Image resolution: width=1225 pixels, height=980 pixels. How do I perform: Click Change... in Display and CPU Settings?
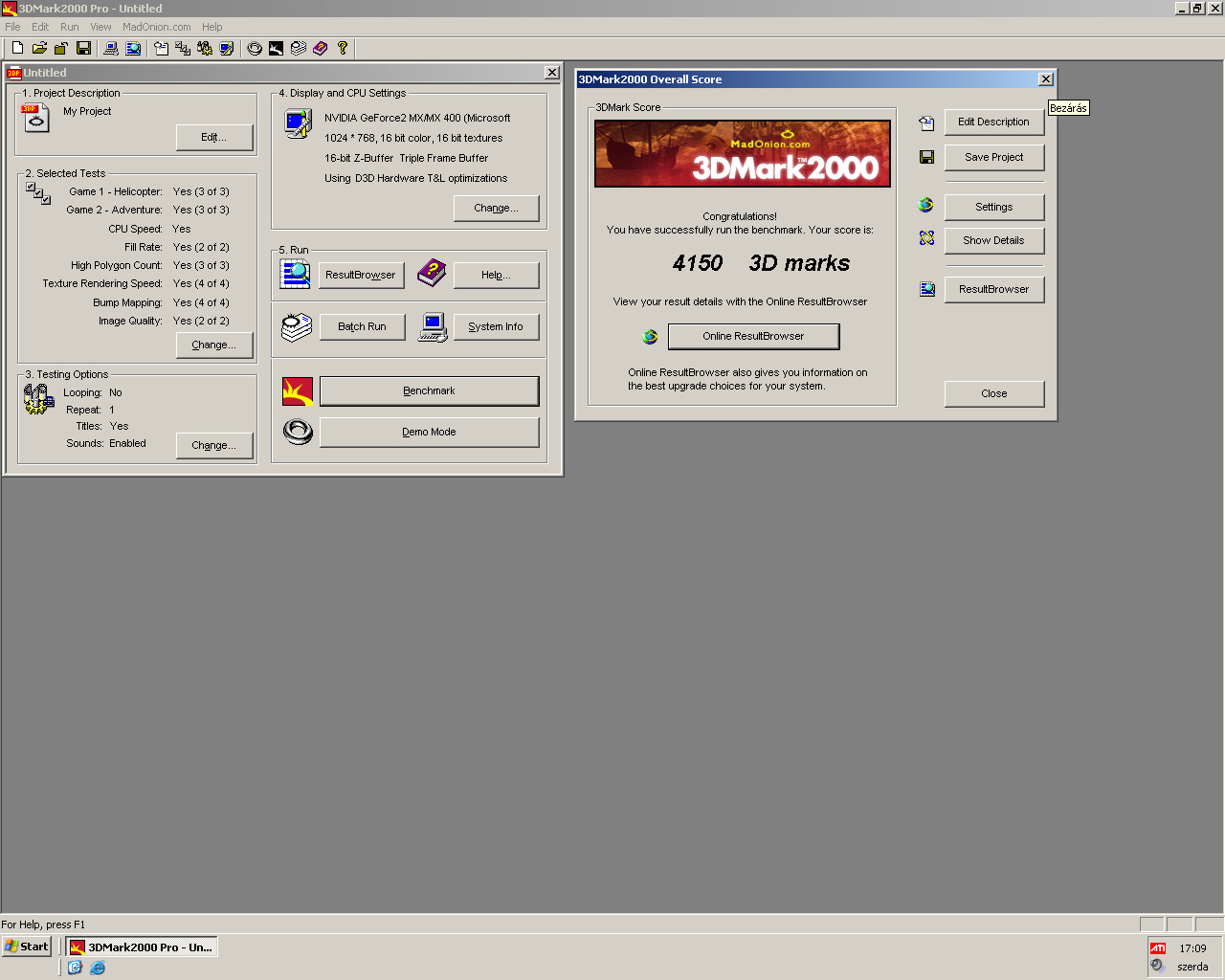(497, 209)
